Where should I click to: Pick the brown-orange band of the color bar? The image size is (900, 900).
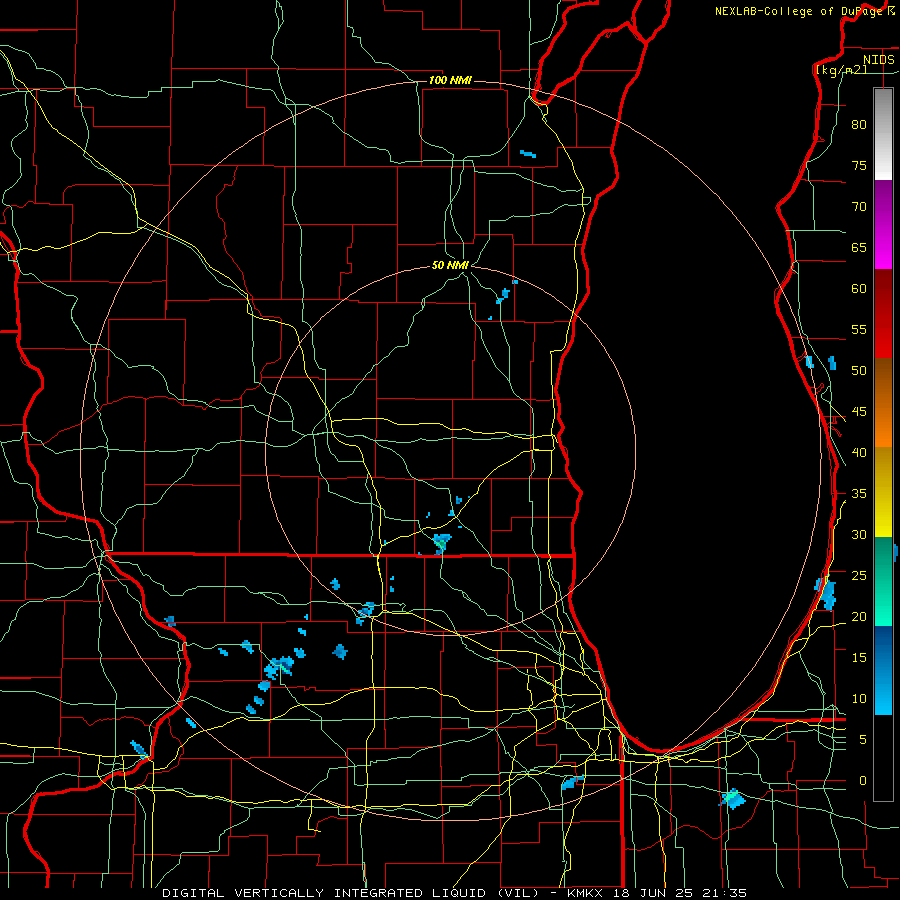click(883, 402)
